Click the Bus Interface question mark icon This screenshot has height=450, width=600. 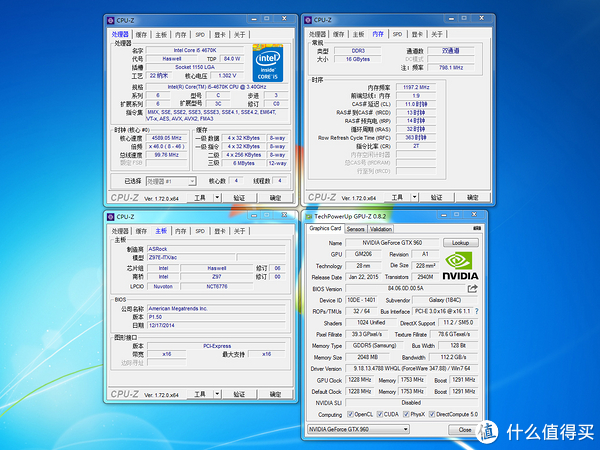tap(476, 311)
